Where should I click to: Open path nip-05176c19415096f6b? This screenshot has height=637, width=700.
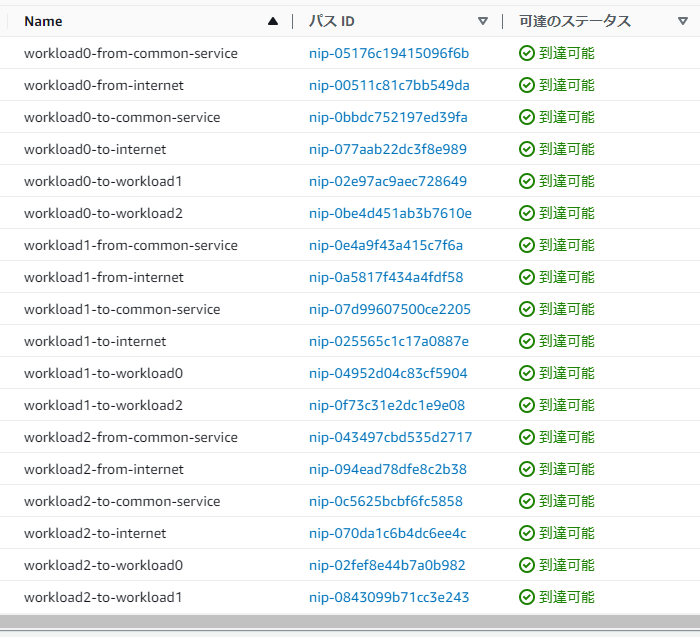389,53
